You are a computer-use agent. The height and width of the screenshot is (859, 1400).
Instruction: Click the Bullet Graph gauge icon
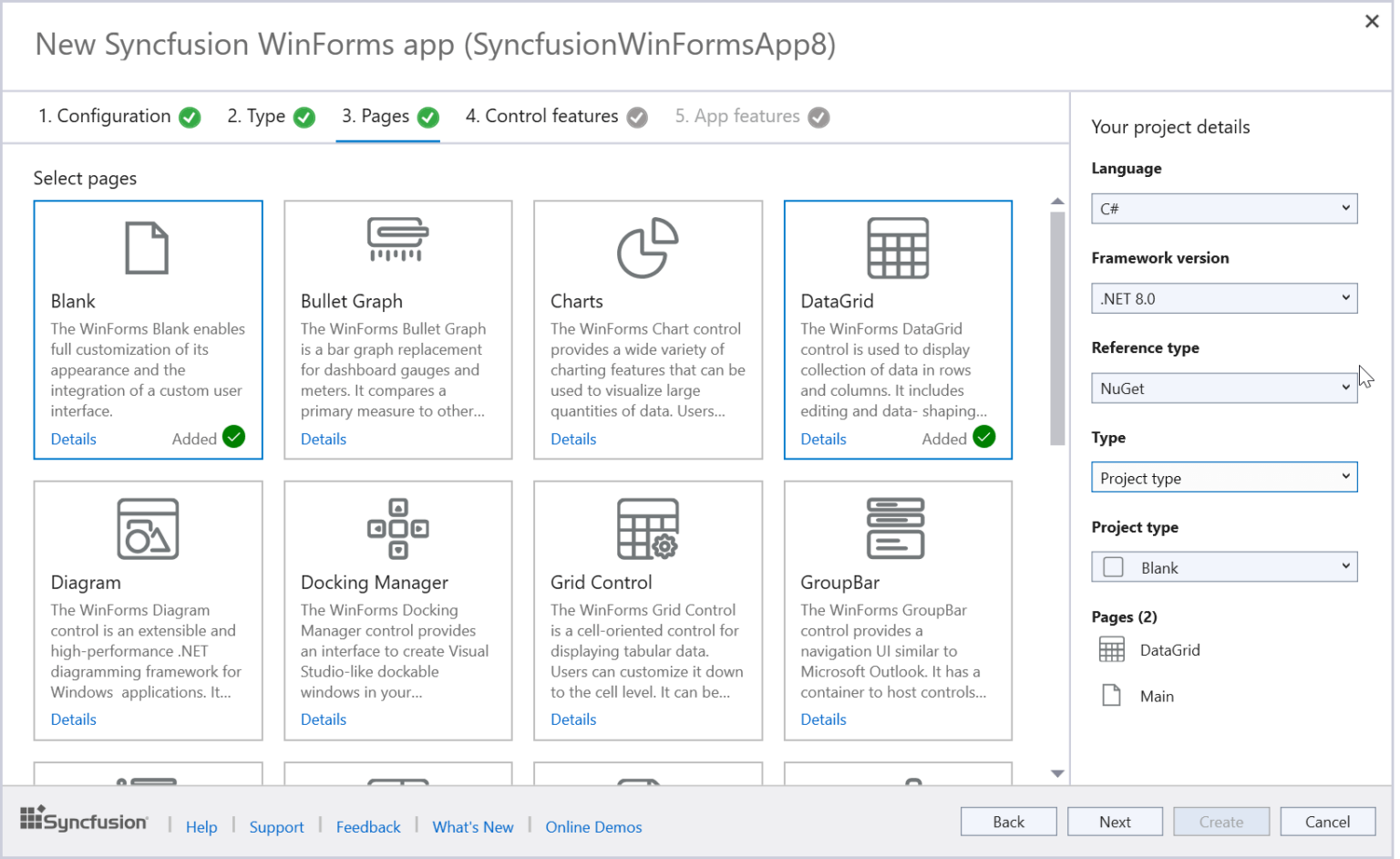tap(397, 239)
